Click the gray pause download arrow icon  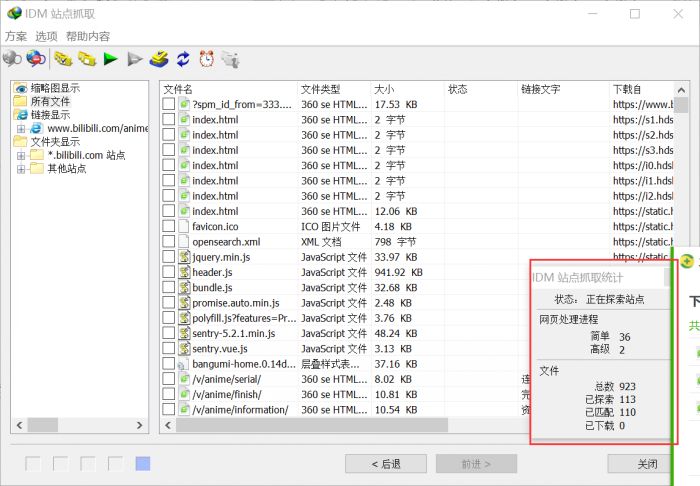tap(134, 59)
